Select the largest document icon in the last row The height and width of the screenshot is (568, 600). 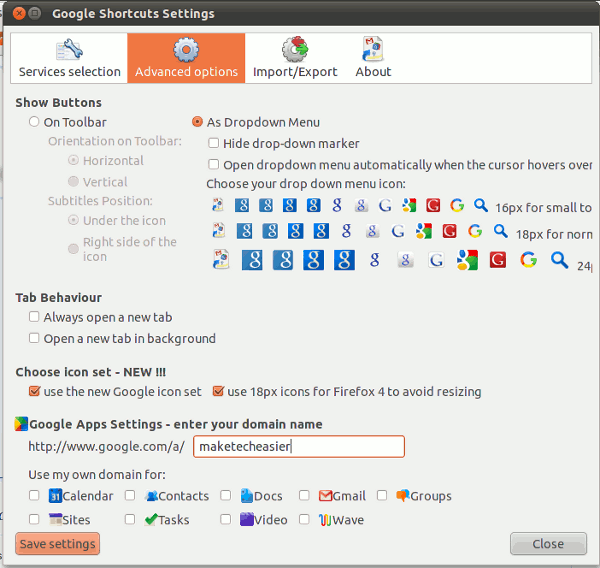click(221, 260)
